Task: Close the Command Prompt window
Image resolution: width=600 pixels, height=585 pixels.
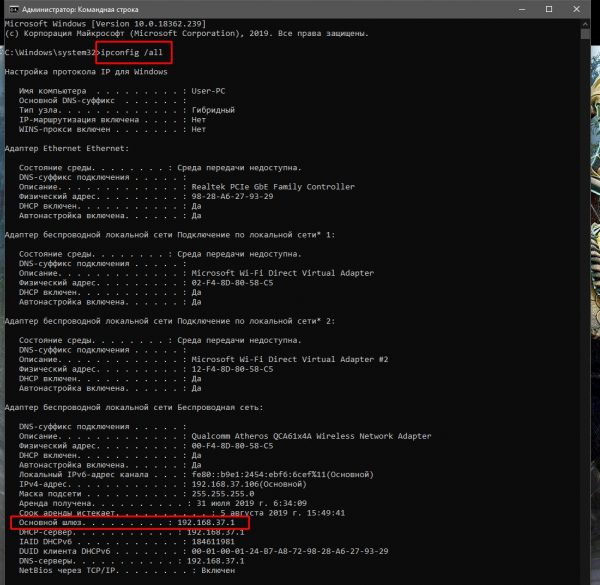Action: click(x=576, y=9)
